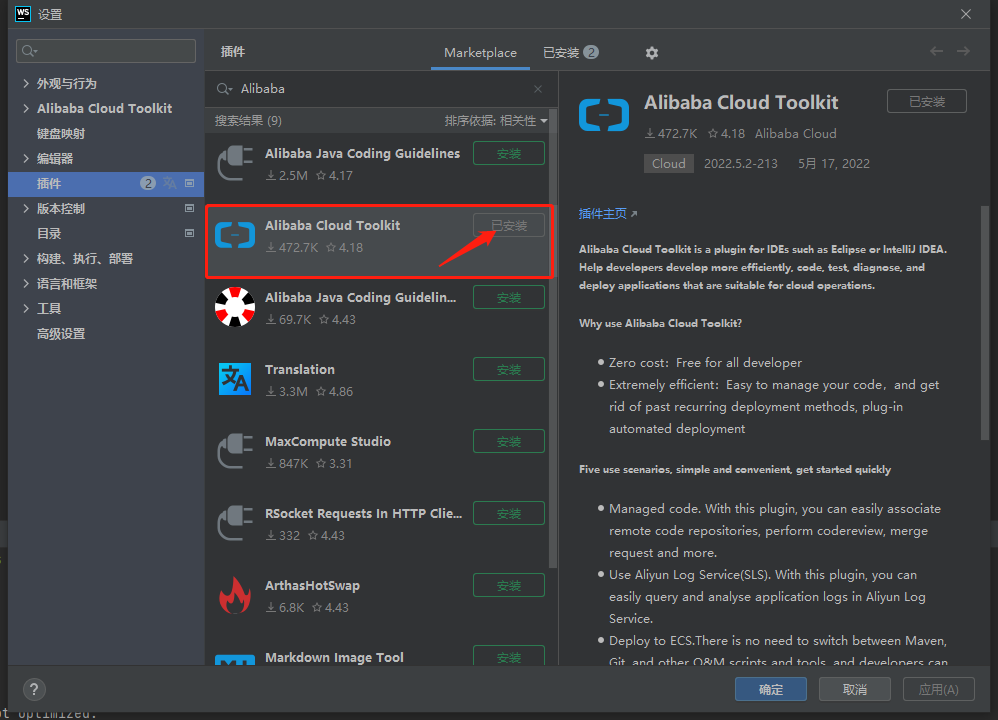
Task: Focus the settings search field
Action: [x=106, y=51]
